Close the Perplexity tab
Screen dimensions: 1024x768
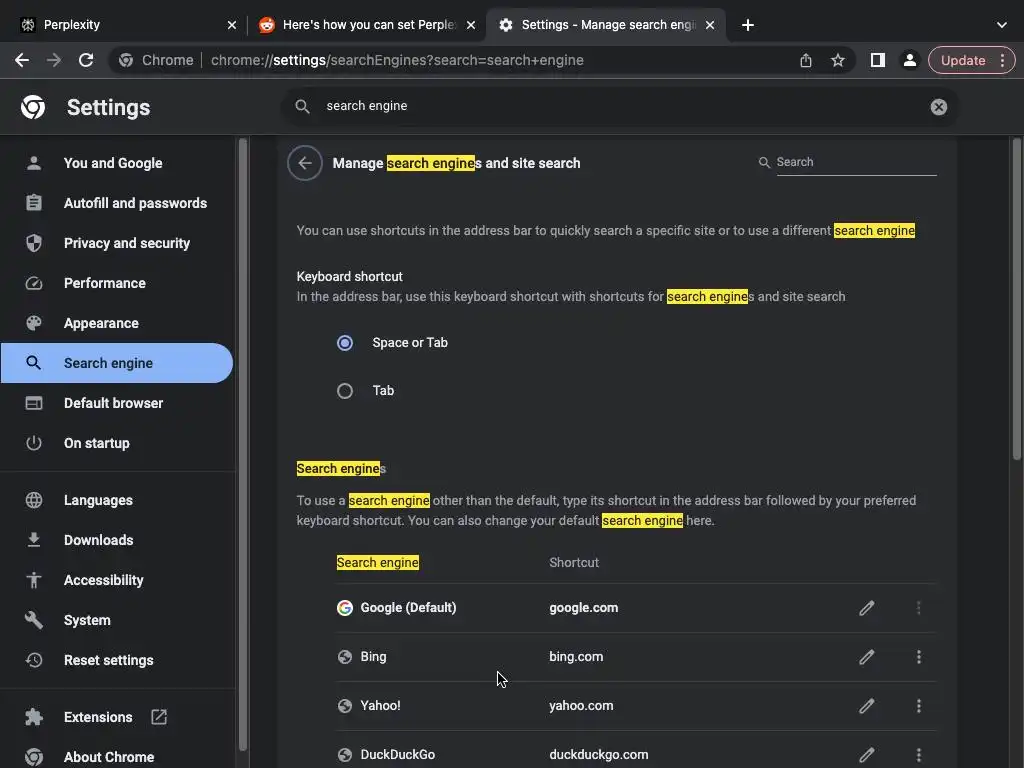pos(231,25)
